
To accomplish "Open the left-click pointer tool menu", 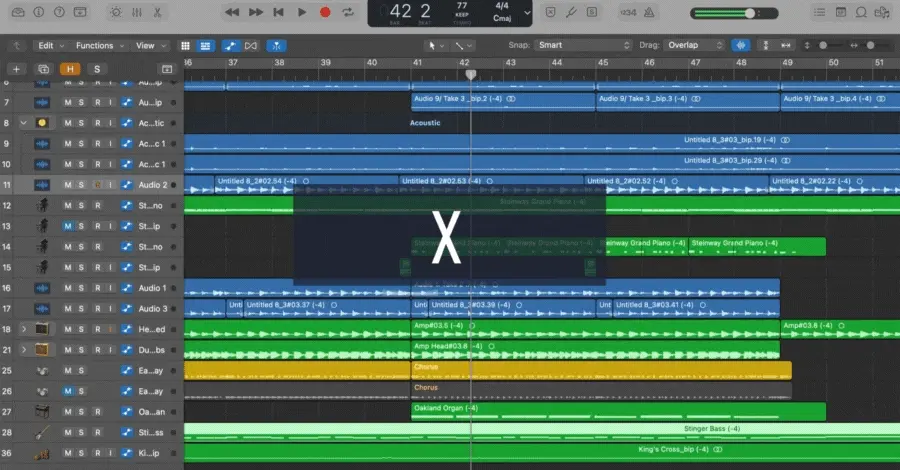I will [436, 45].
